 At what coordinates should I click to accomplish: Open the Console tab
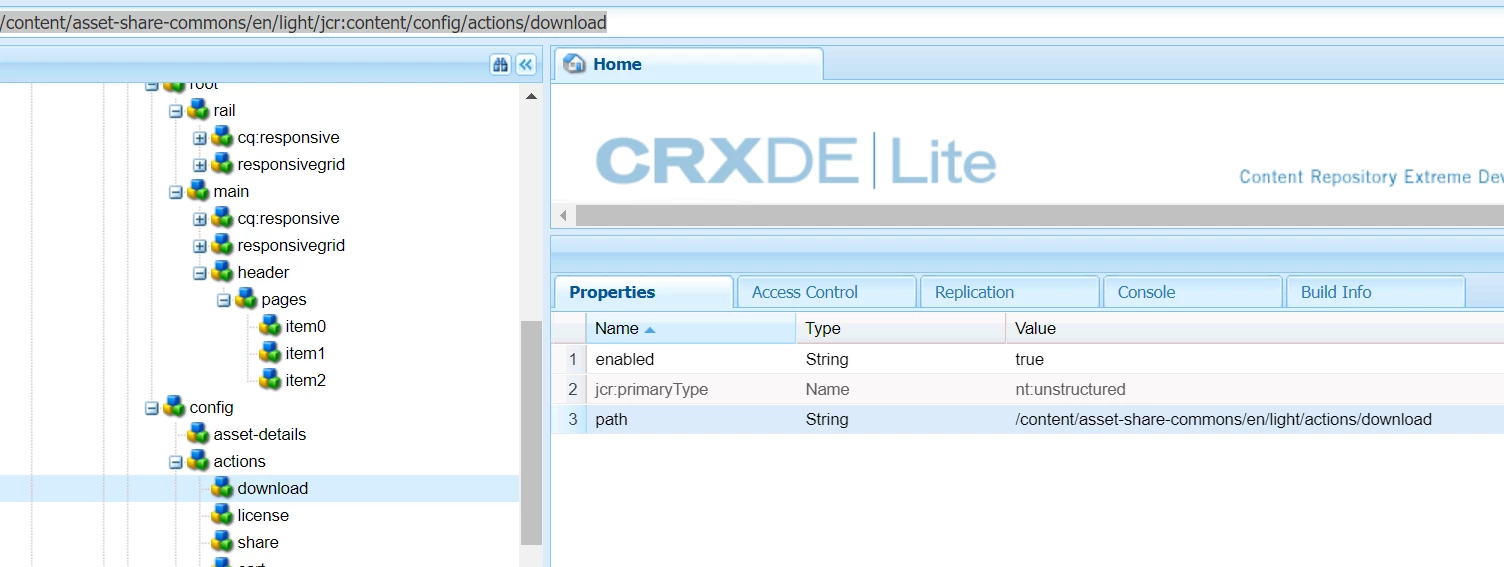coord(1192,292)
